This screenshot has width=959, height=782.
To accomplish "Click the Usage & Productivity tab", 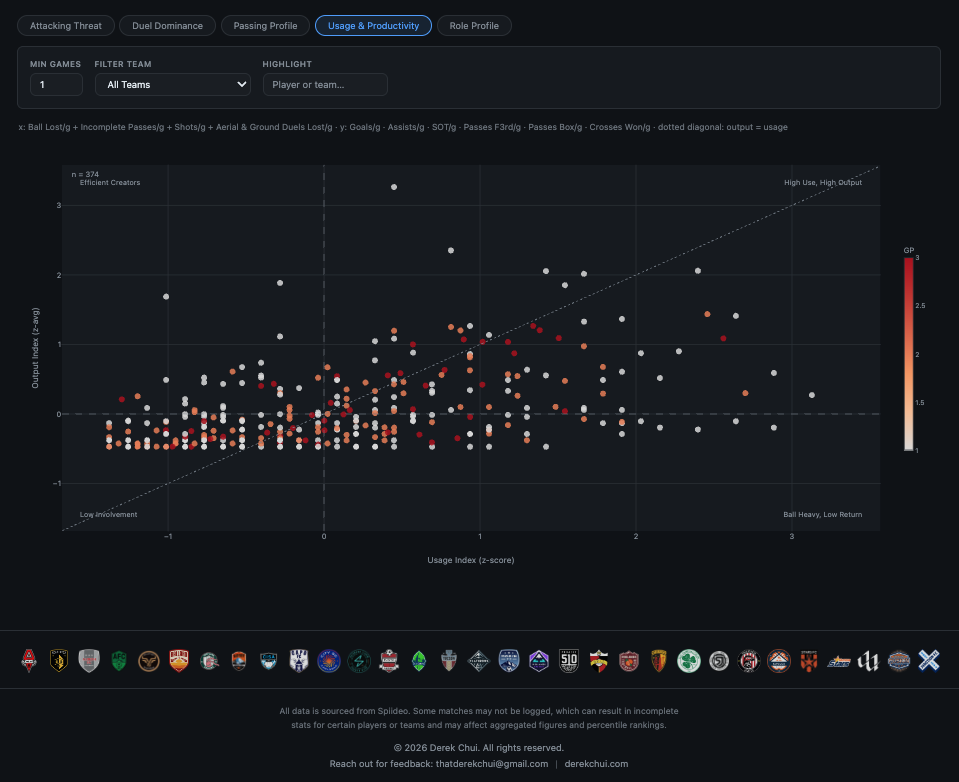I will click(373, 26).
